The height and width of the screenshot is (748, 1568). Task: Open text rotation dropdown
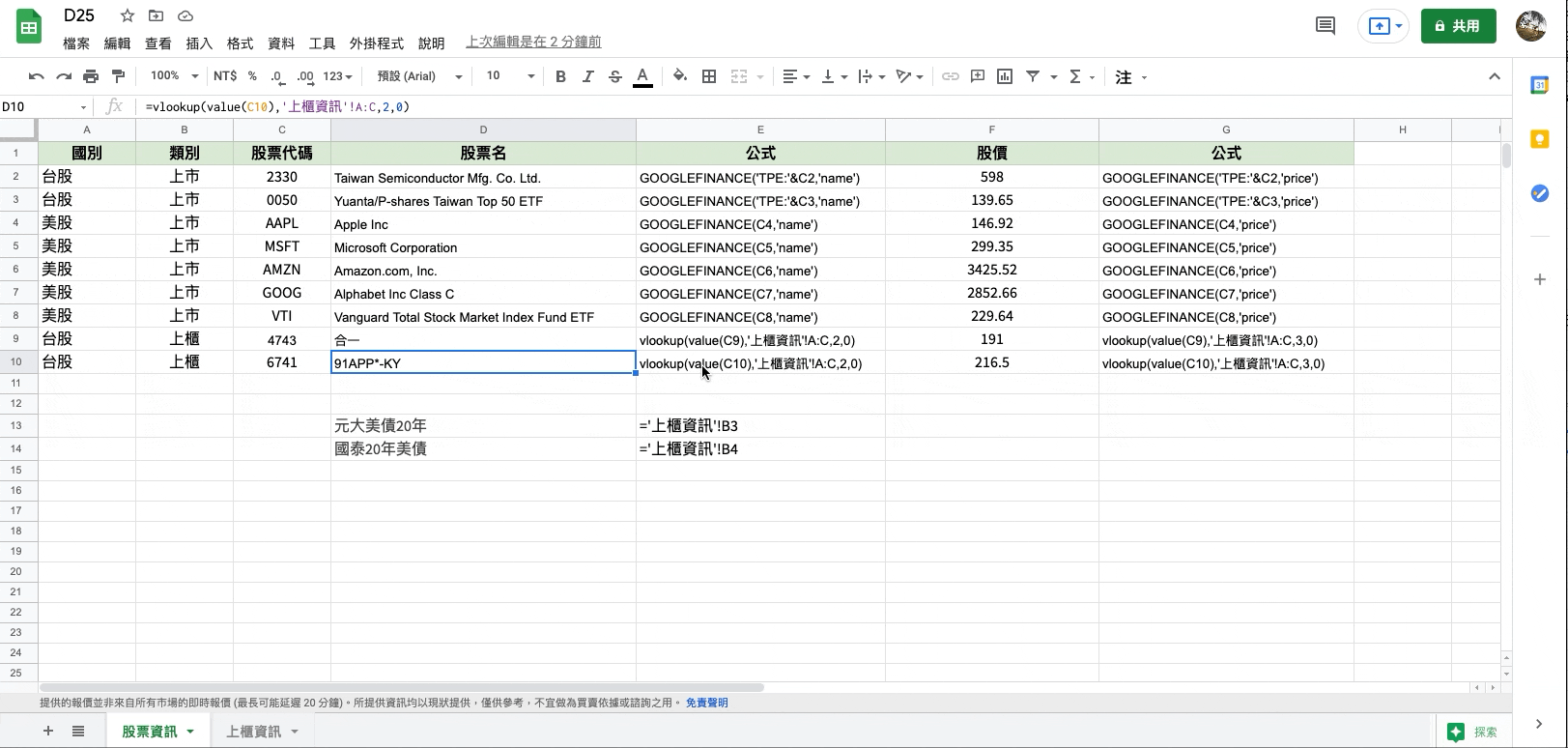coord(909,76)
